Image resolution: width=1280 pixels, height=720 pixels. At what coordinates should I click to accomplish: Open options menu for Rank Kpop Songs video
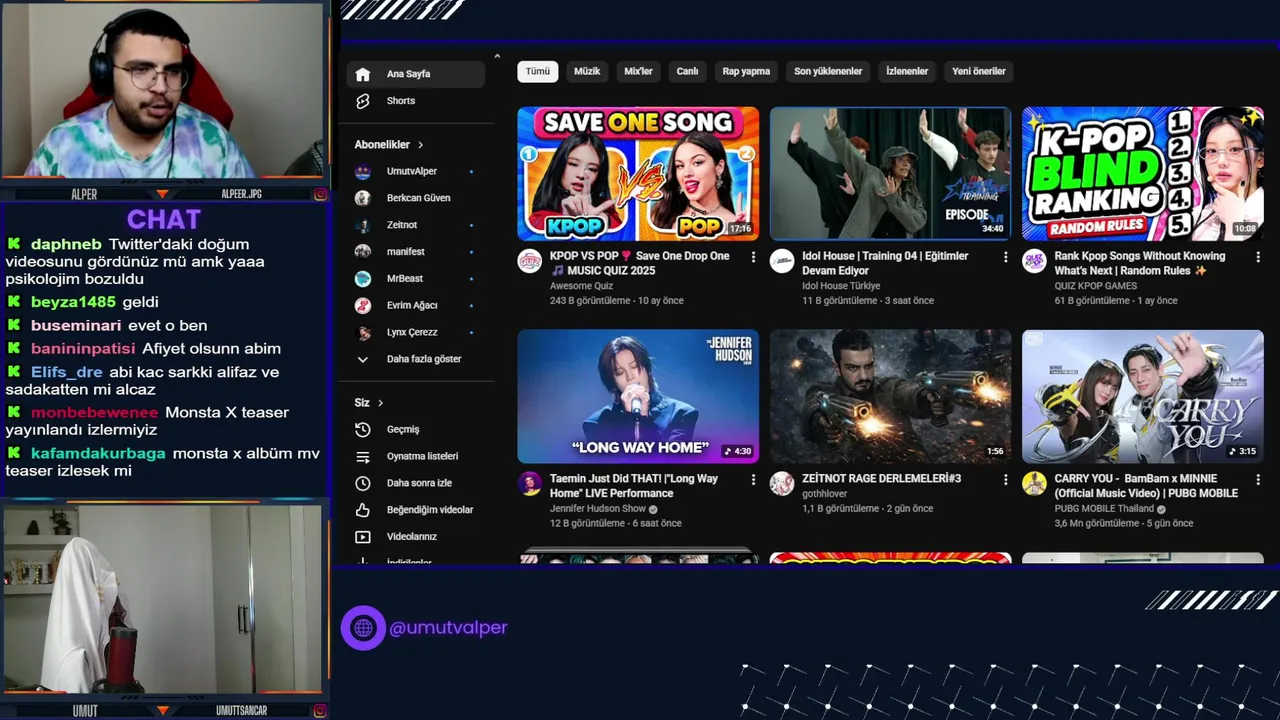tap(1258, 257)
